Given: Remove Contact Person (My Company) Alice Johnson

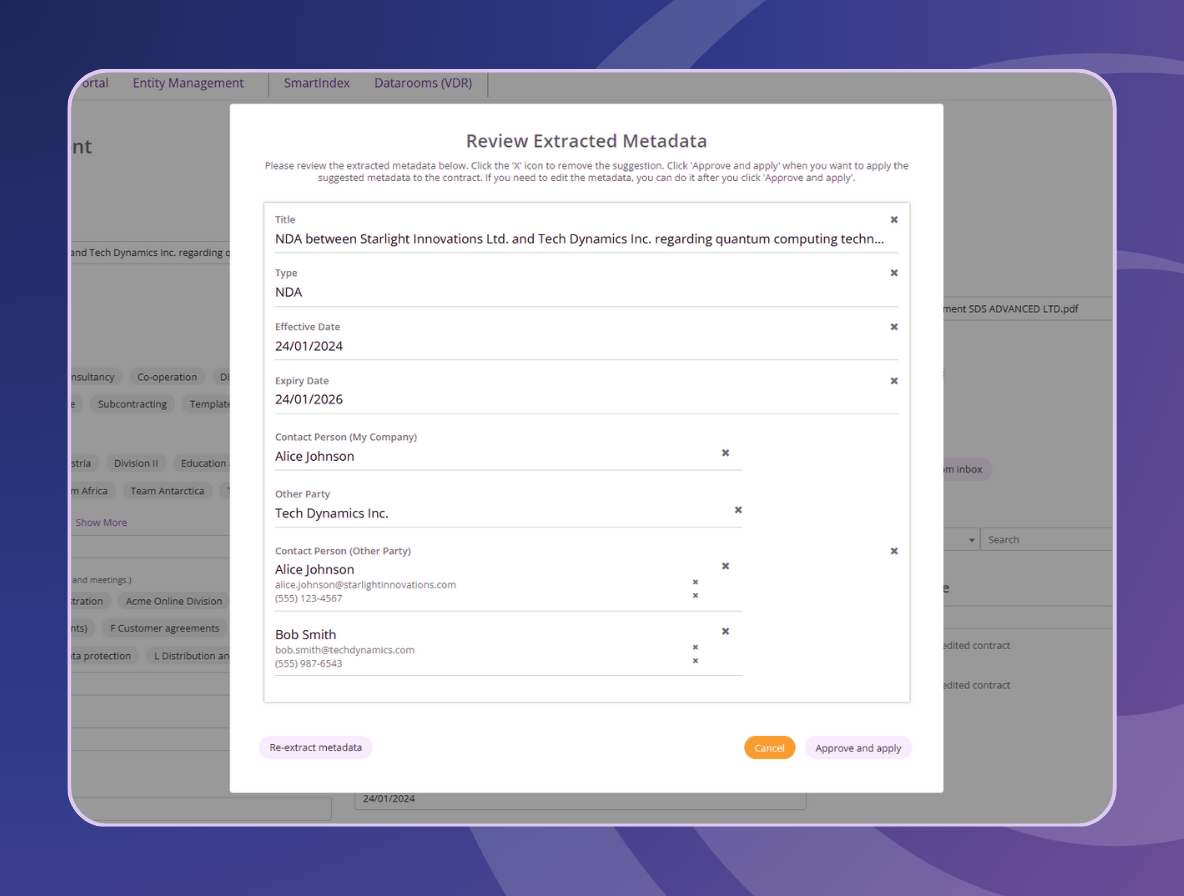Looking at the screenshot, I should [726, 453].
